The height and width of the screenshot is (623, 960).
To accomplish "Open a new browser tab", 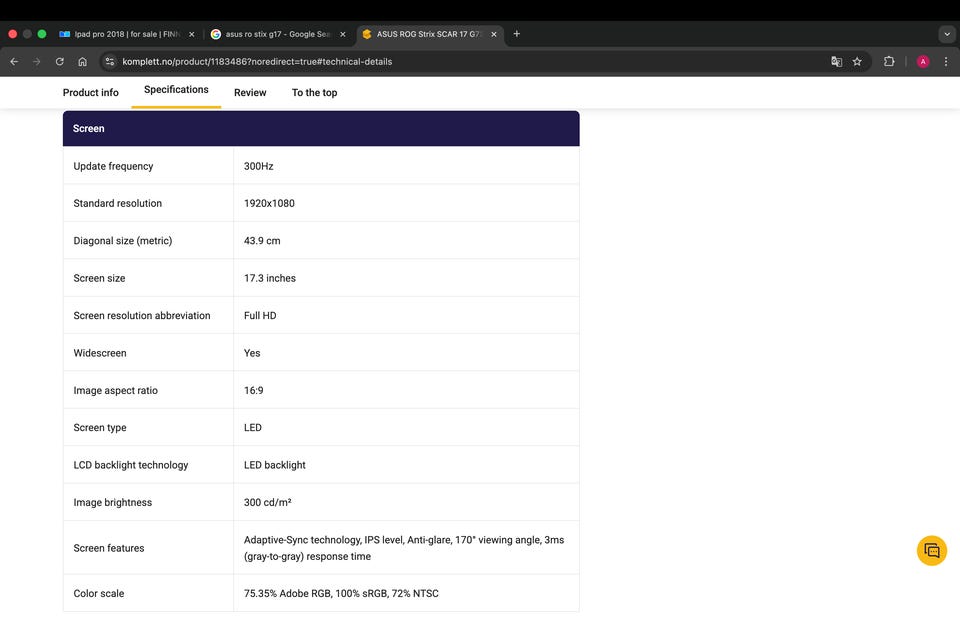I will pos(517,34).
